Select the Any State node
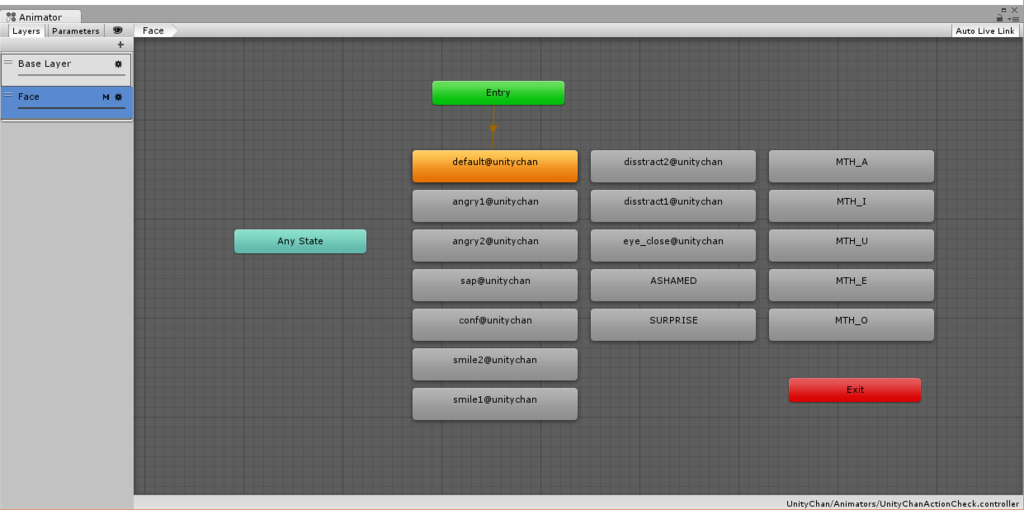Screen dimensions: 1024x510 [x=300, y=241]
